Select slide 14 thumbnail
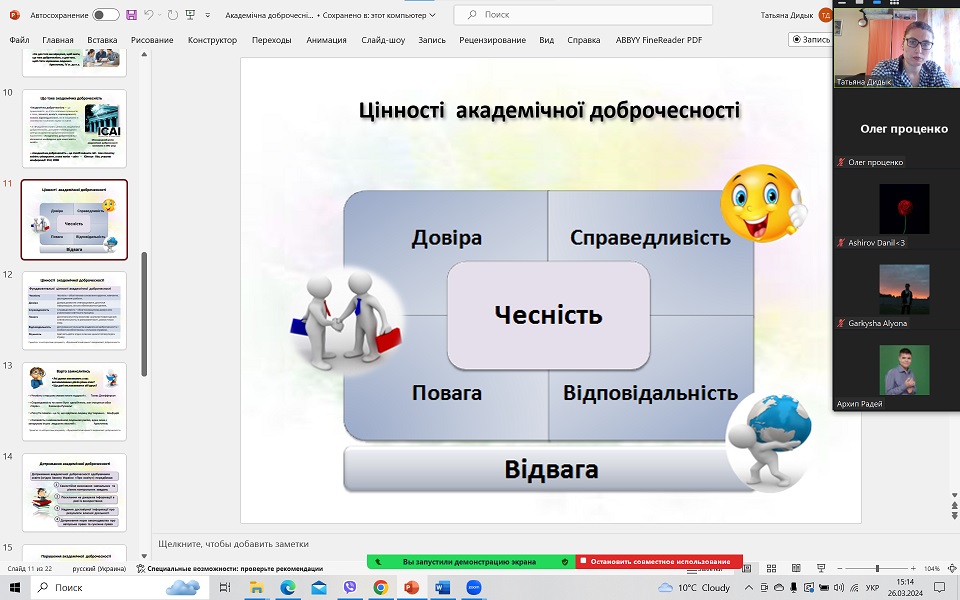The image size is (960, 600). [74, 493]
